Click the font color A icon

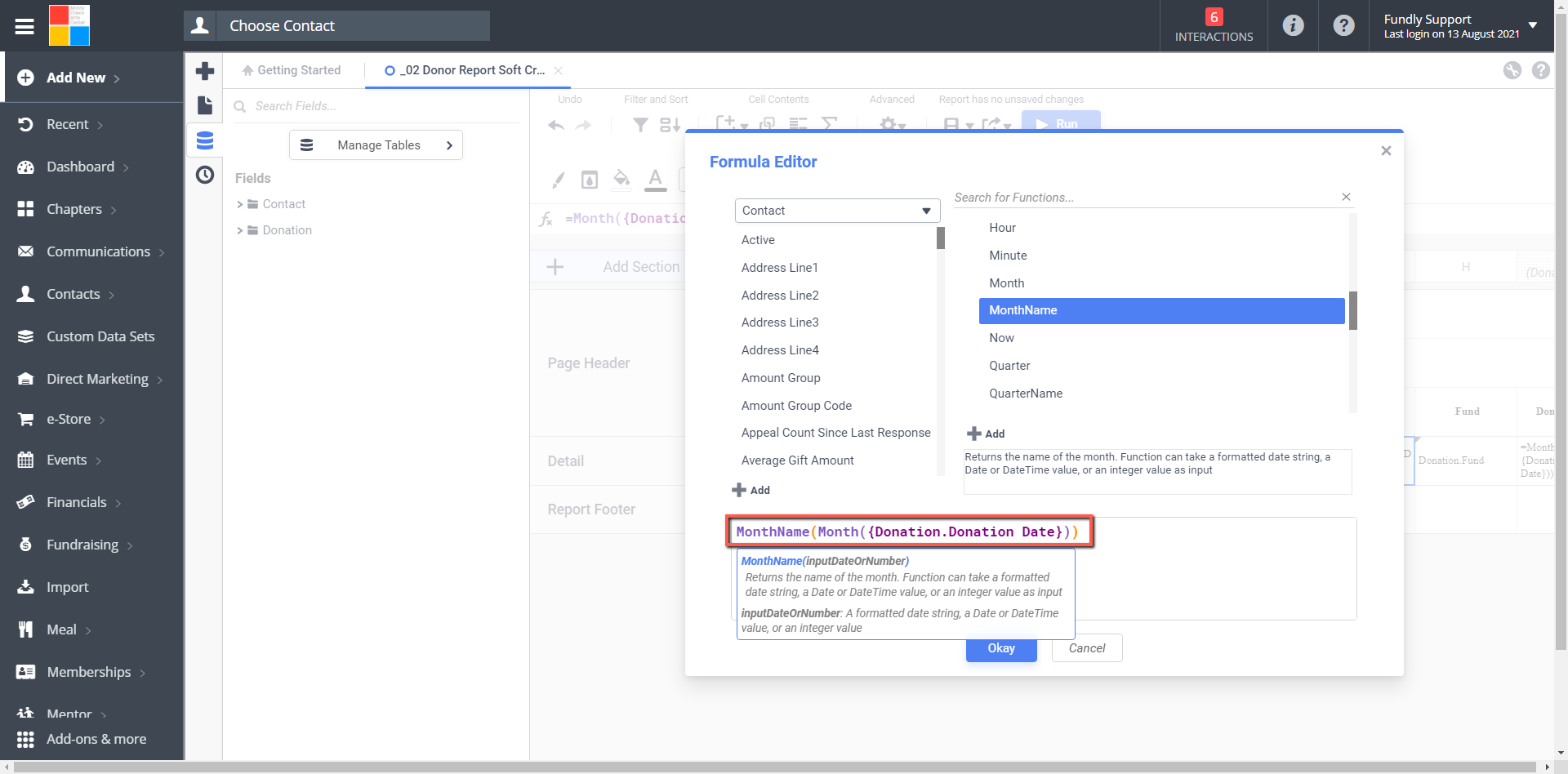655,180
